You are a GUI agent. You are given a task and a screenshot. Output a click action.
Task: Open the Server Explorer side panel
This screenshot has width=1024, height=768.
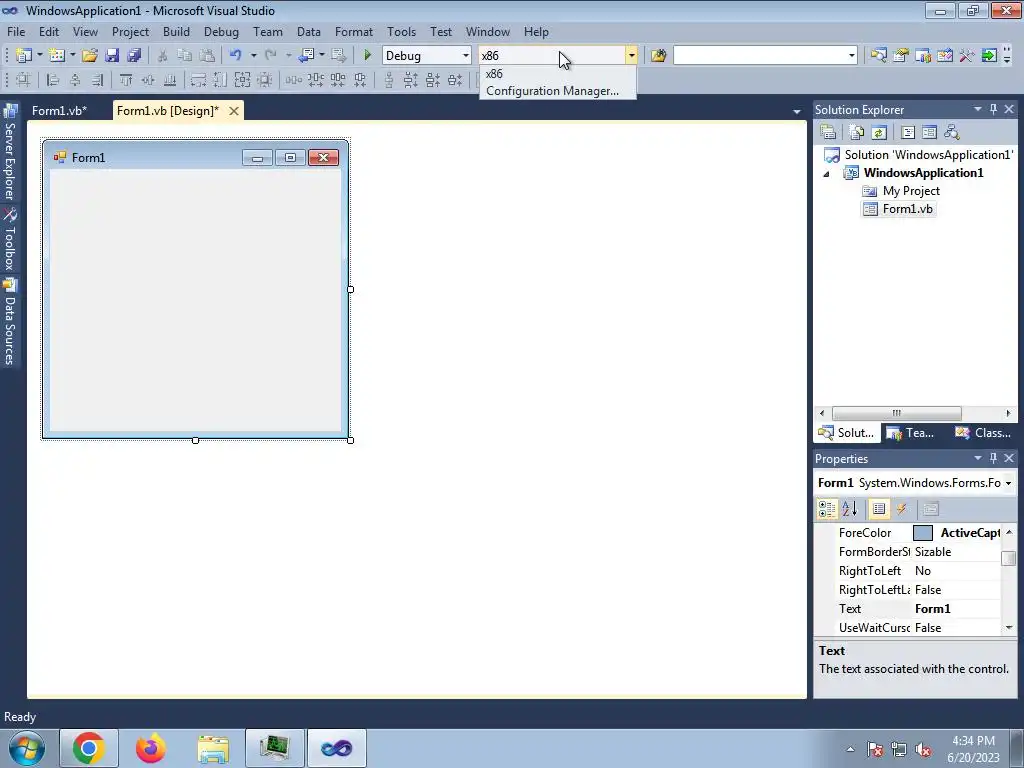click(x=10, y=152)
